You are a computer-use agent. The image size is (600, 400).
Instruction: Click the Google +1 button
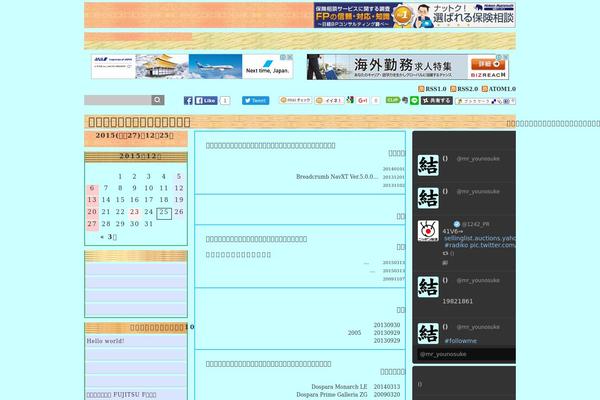click(x=362, y=100)
